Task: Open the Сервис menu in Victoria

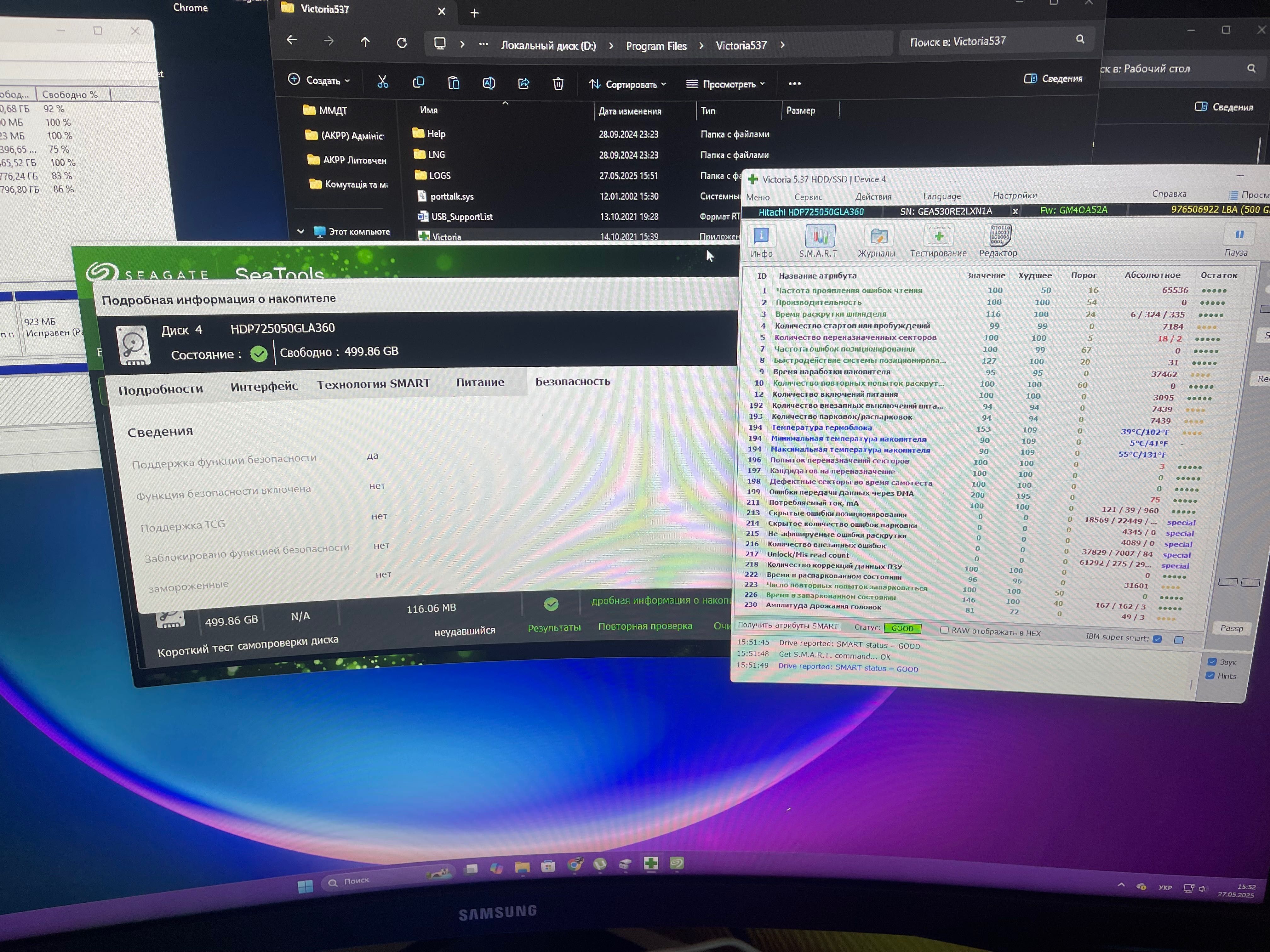Action: (x=808, y=197)
